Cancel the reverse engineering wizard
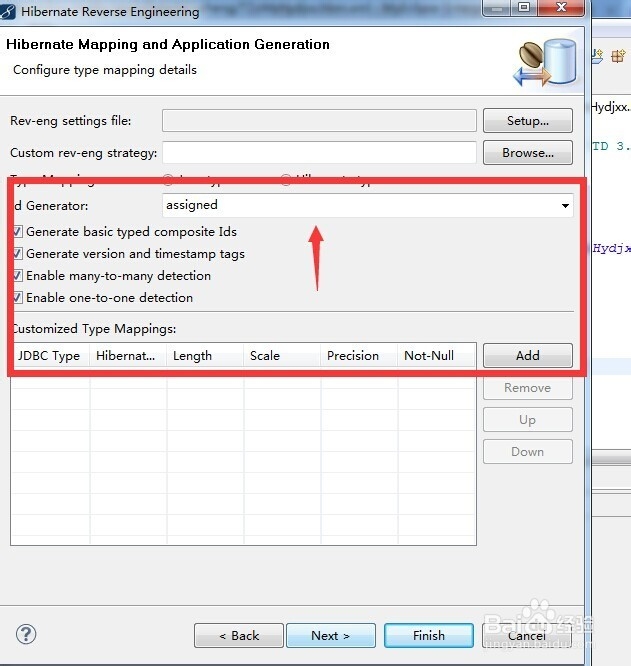631x666 pixels. (x=527, y=635)
